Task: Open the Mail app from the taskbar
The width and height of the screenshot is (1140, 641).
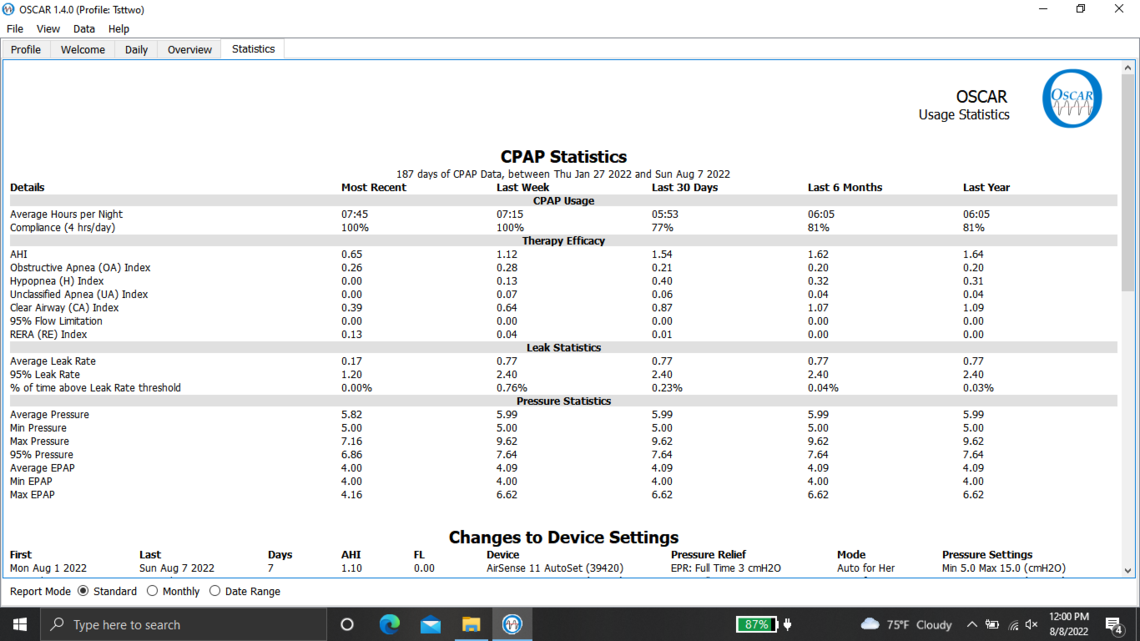Action: click(x=430, y=624)
